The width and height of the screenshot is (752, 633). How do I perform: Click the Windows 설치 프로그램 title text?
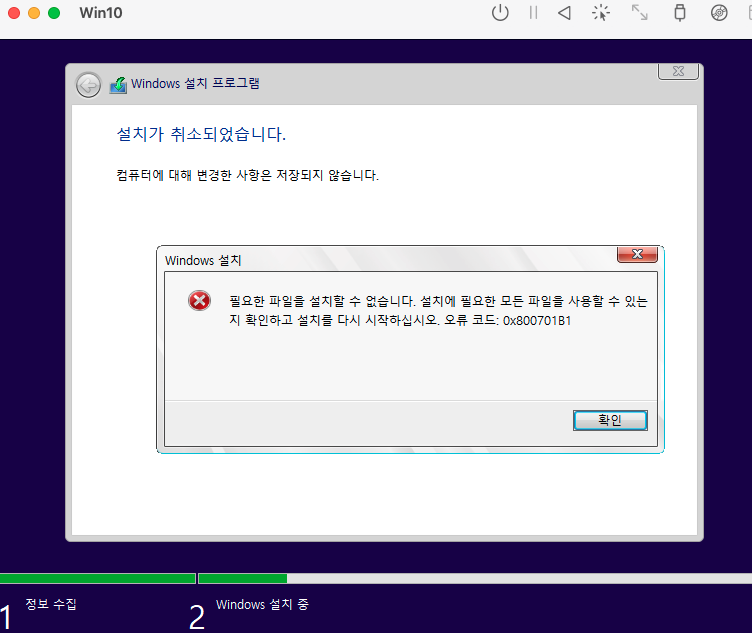[x=195, y=83]
